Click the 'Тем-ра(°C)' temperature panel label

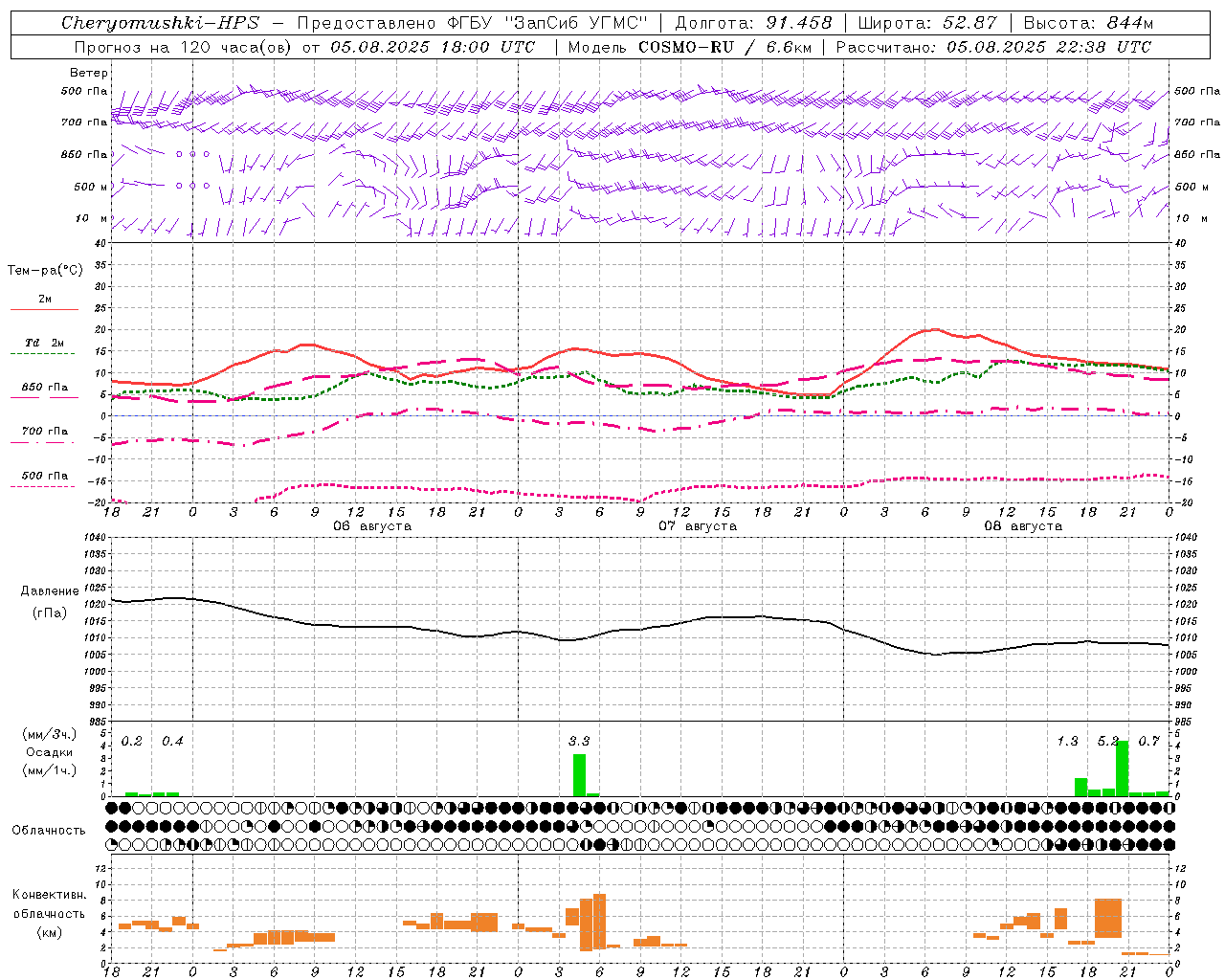point(45,270)
